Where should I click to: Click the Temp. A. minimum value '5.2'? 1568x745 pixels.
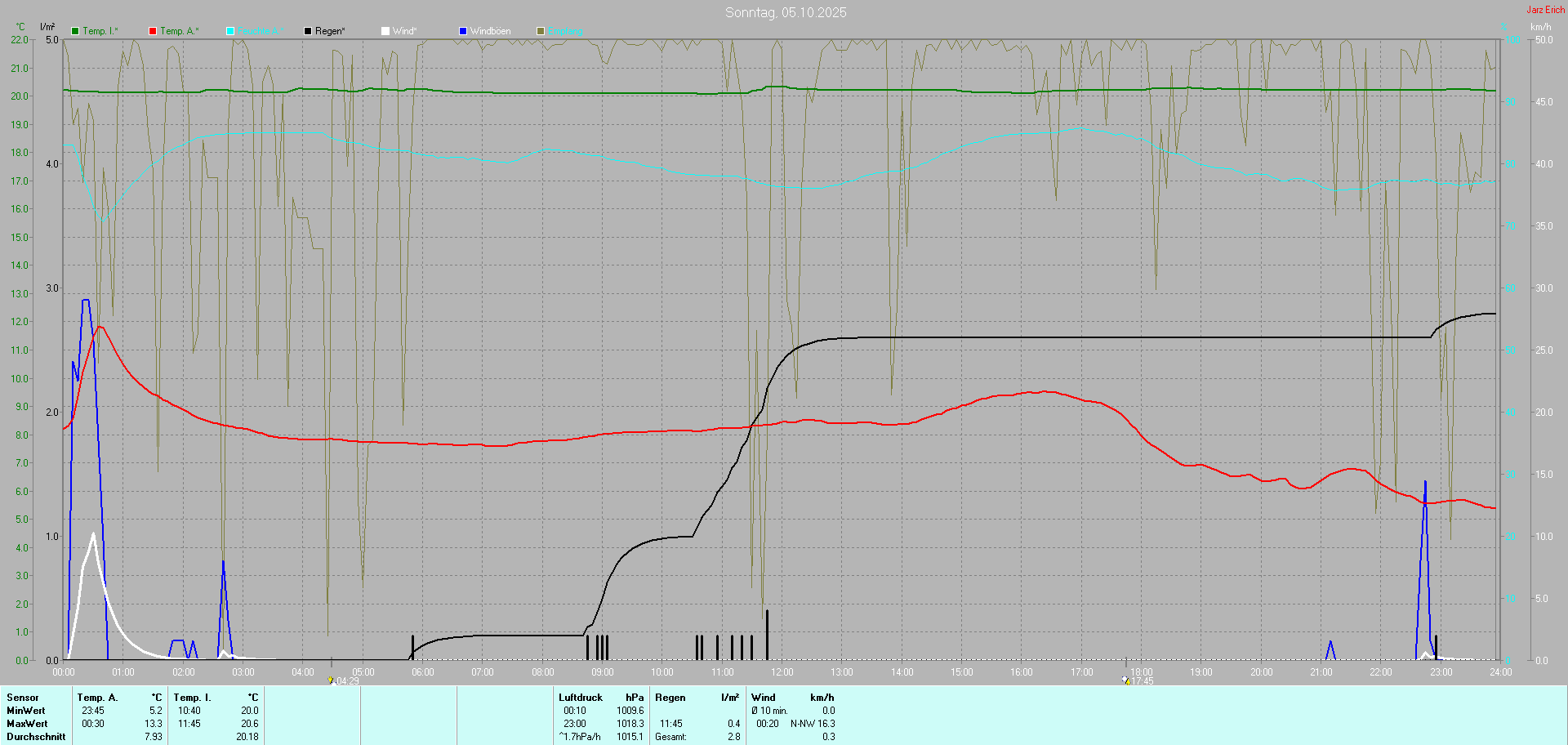(x=156, y=711)
